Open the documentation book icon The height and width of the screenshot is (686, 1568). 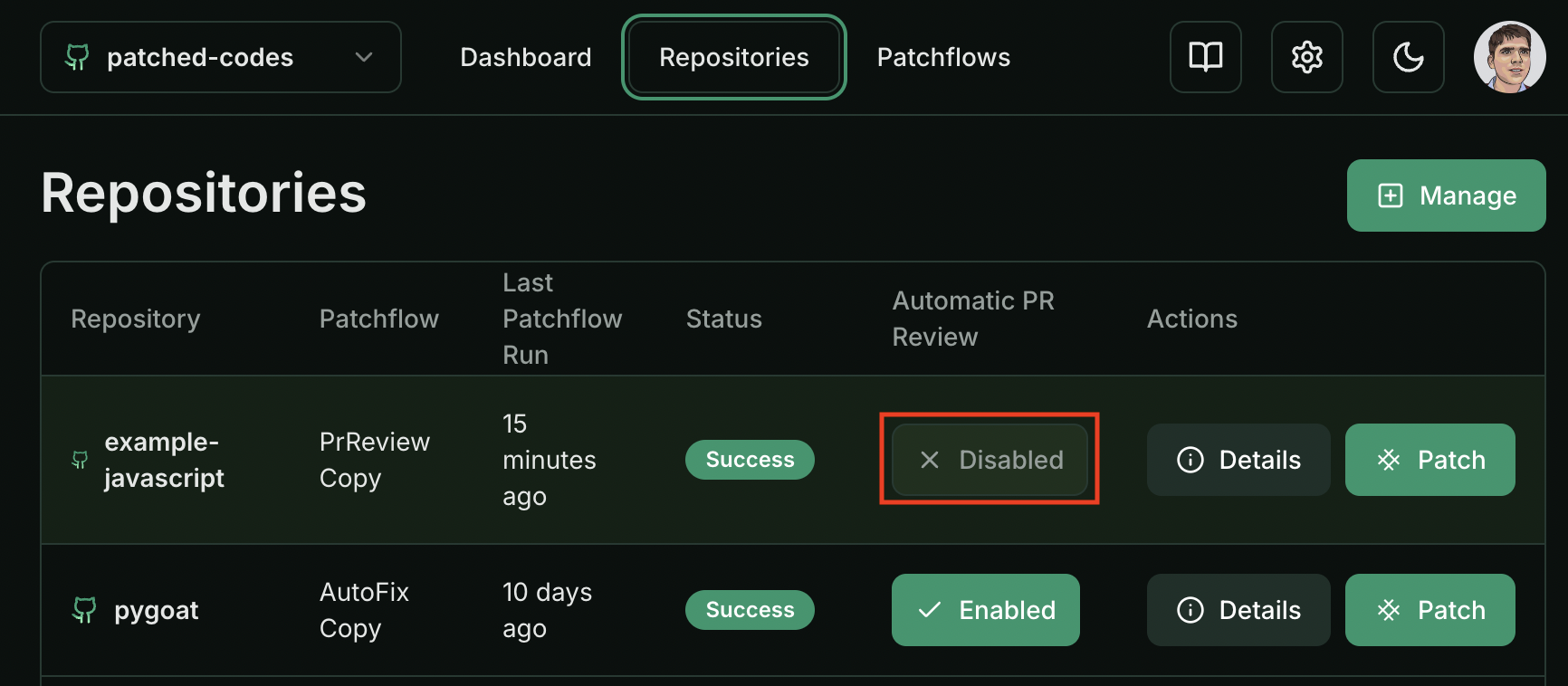(x=1206, y=57)
